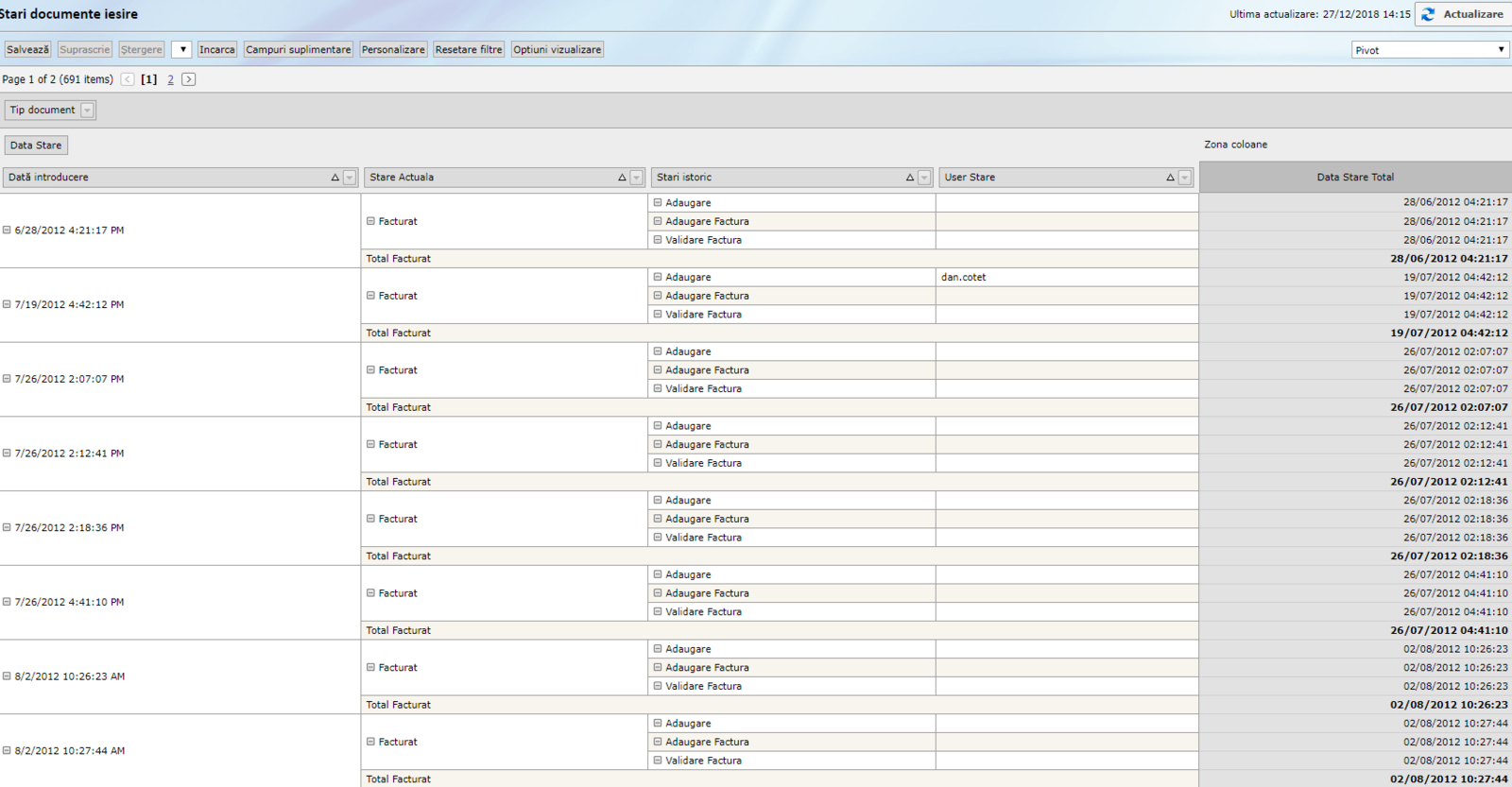The height and width of the screenshot is (787, 1512).
Task: Click sort arrow on Dată introducere column
Action: pyautogui.click(x=335, y=178)
